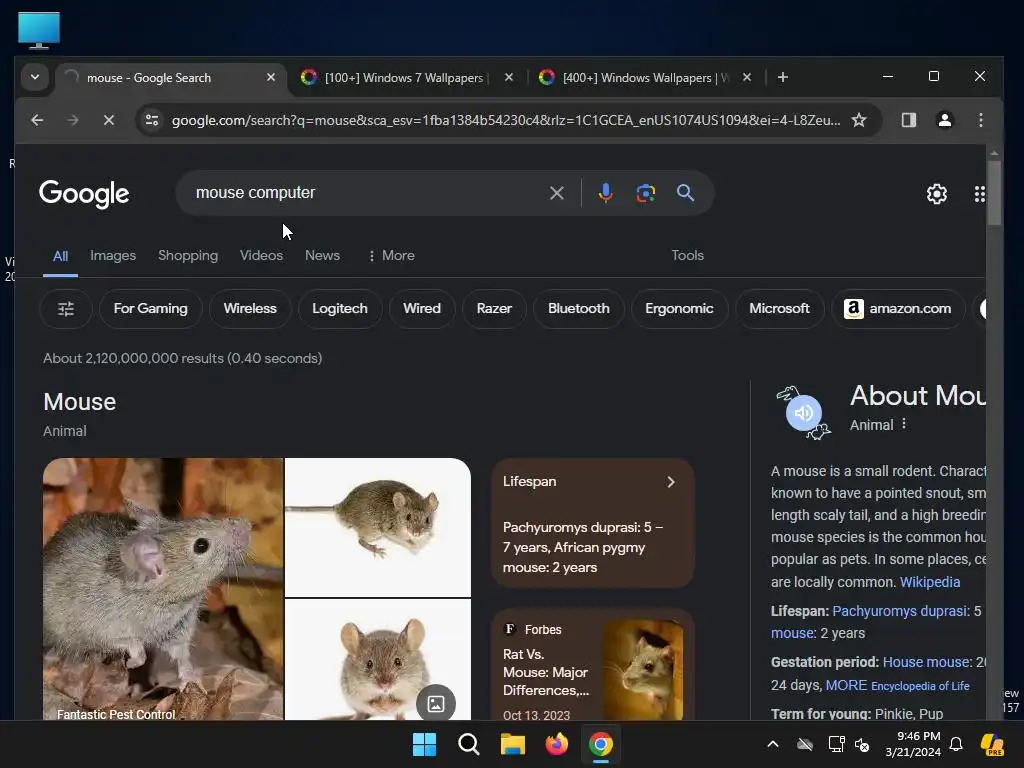Open the Chrome profile avatar icon
The width and height of the screenshot is (1024, 768).
coord(944,120)
